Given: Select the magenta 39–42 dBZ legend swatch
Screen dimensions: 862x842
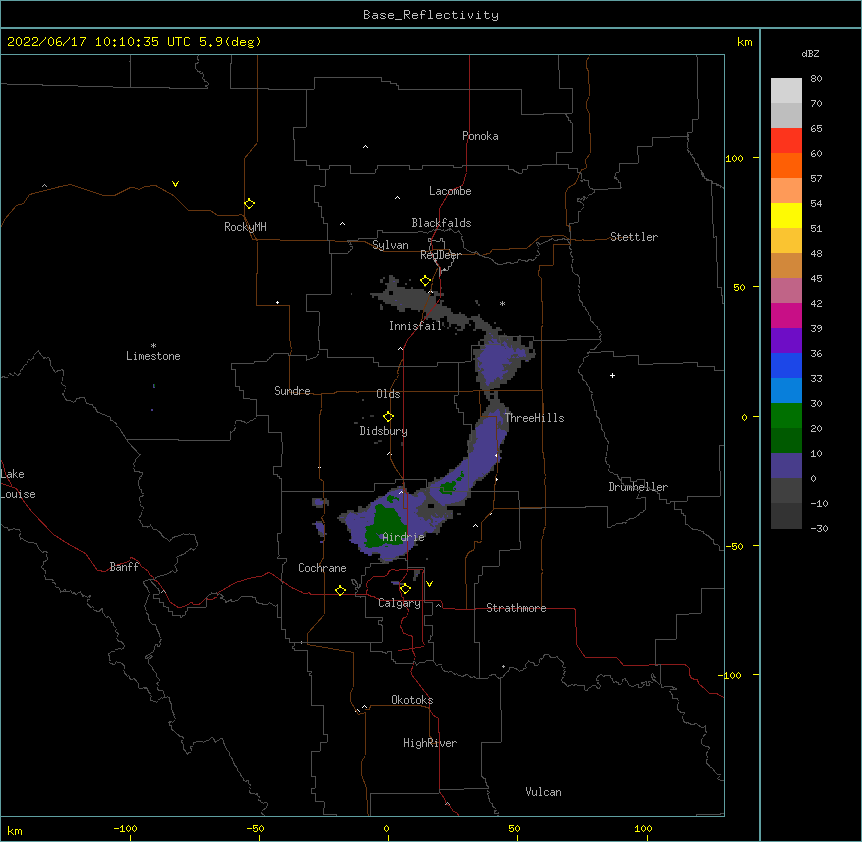Looking at the screenshot, I should pos(786,315).
